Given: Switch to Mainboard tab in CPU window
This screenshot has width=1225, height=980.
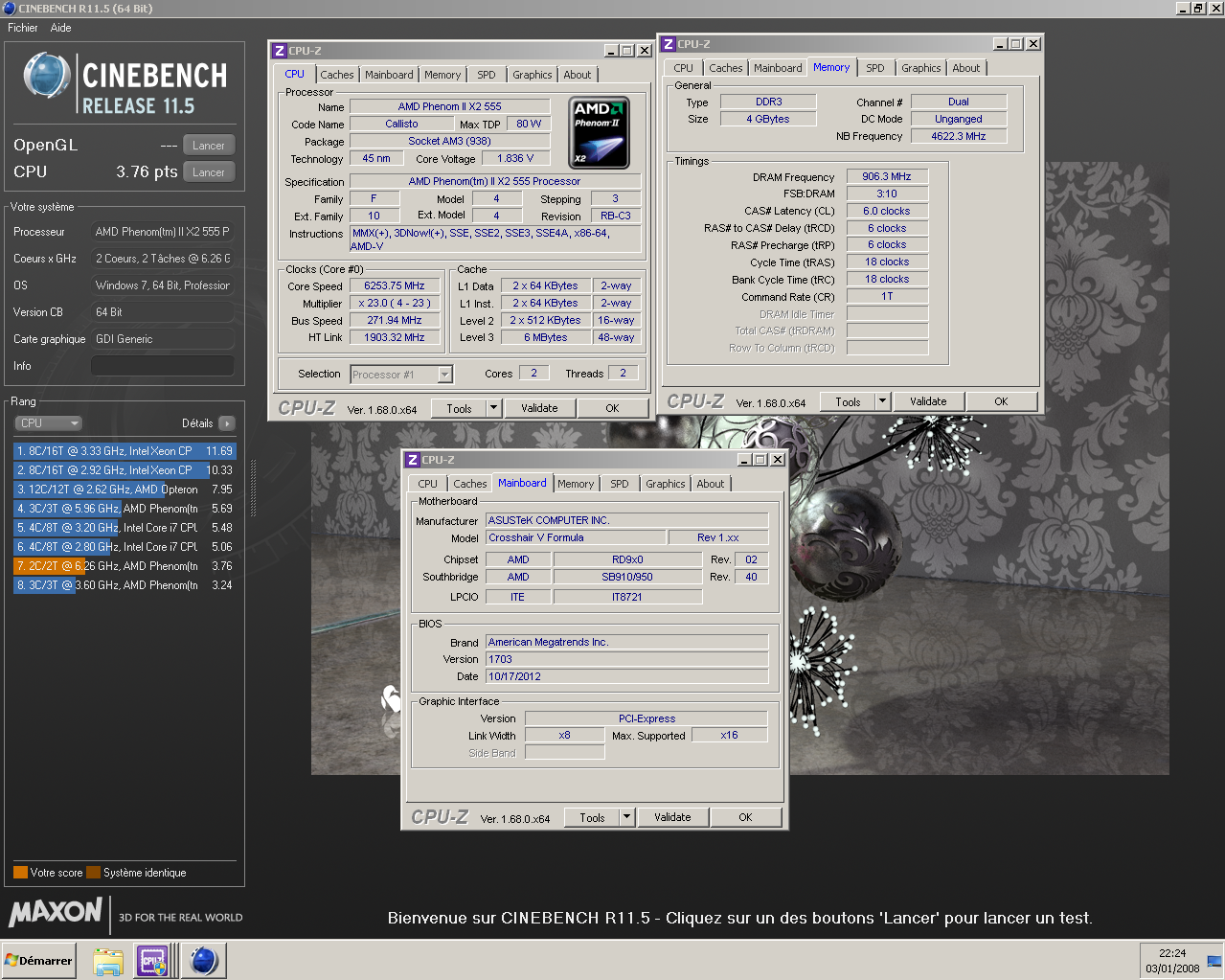Looking at the screenshot, I should click(389, 75).
